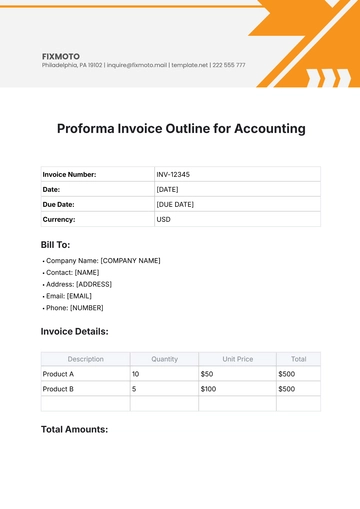Image resolution: width=360 pixels, height=509 pixels.
Task: Click the 'Date:' label cell
Action: (x=98, y=189)
